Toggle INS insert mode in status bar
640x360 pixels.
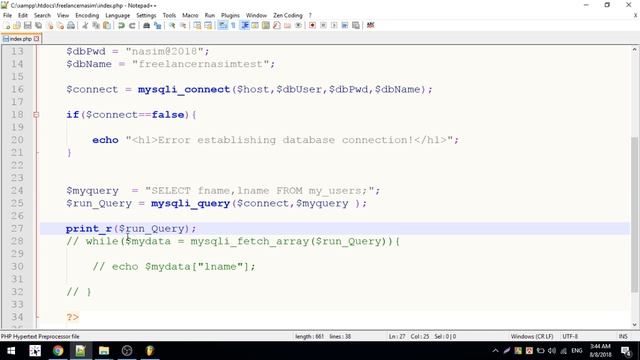[623, 336]
